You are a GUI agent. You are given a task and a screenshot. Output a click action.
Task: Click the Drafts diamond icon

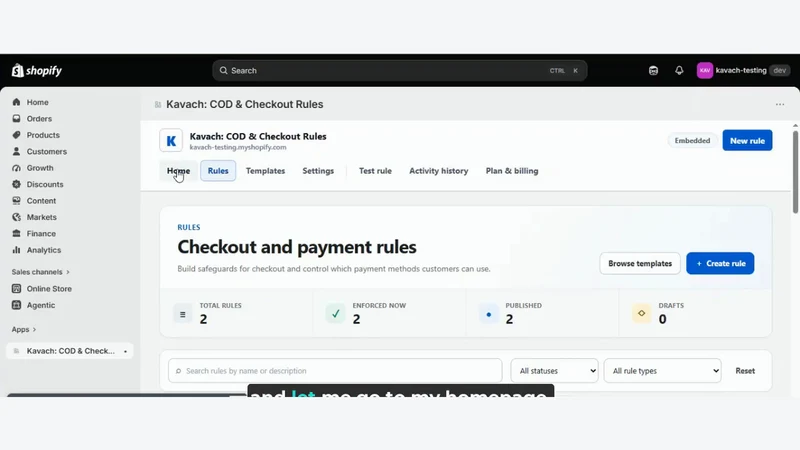pyautogui.click(x=641, y=313)
